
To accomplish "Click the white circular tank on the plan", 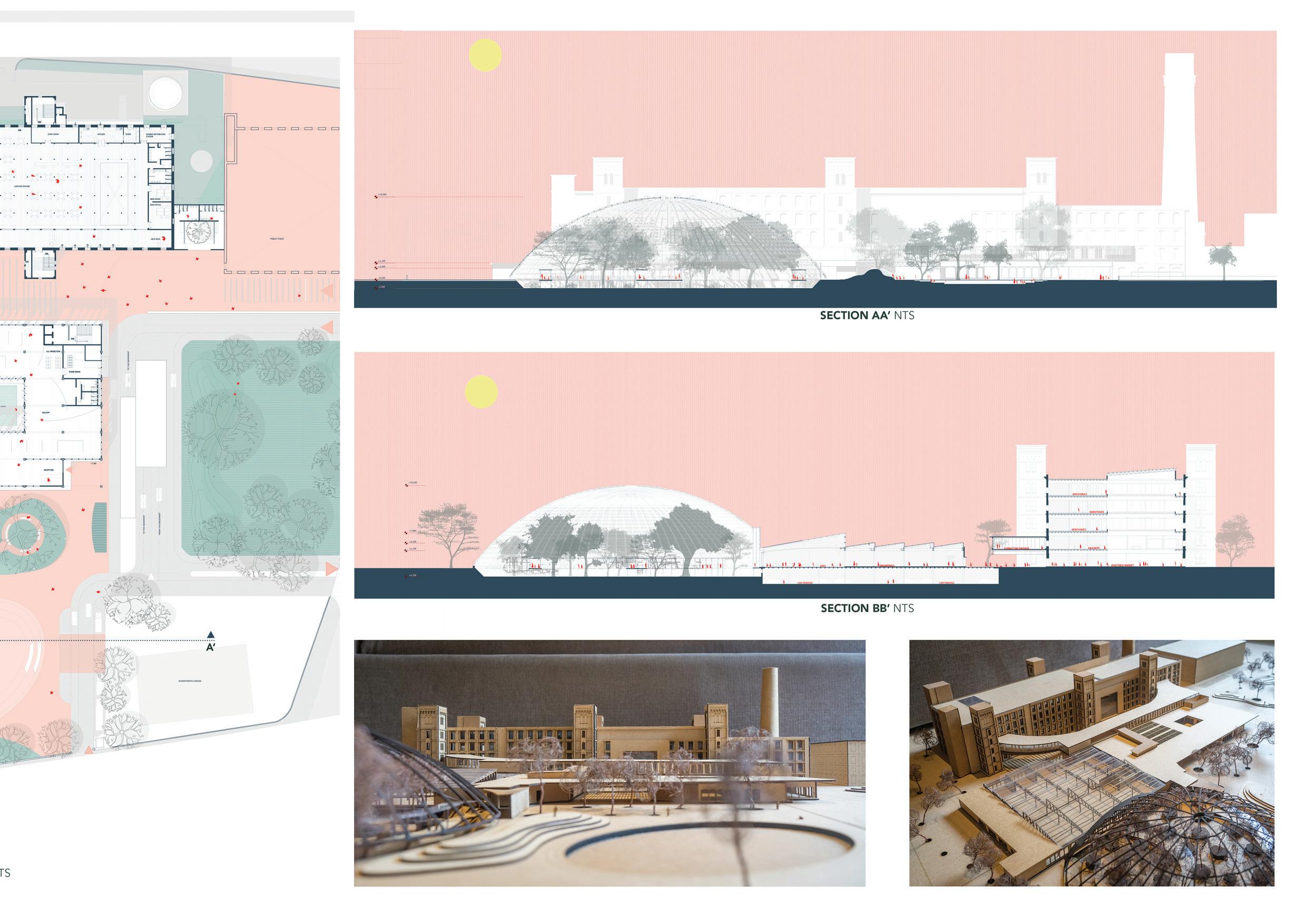I will point(166,92).
